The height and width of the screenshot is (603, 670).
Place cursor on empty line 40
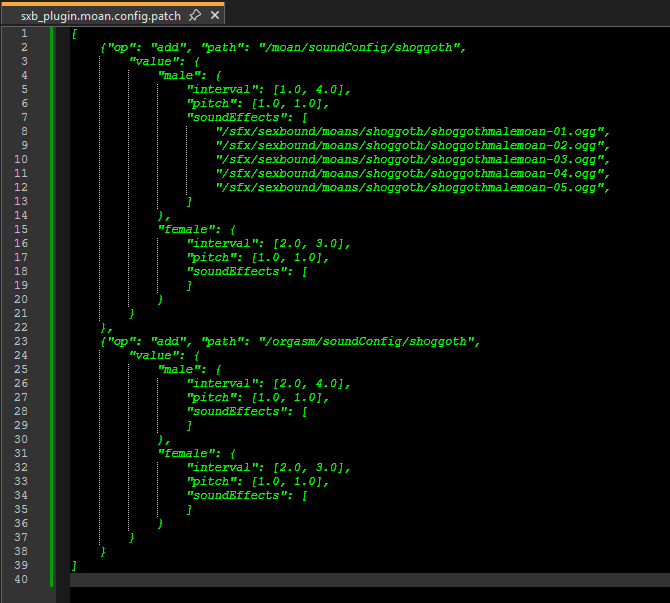click(x=370, y=580)
